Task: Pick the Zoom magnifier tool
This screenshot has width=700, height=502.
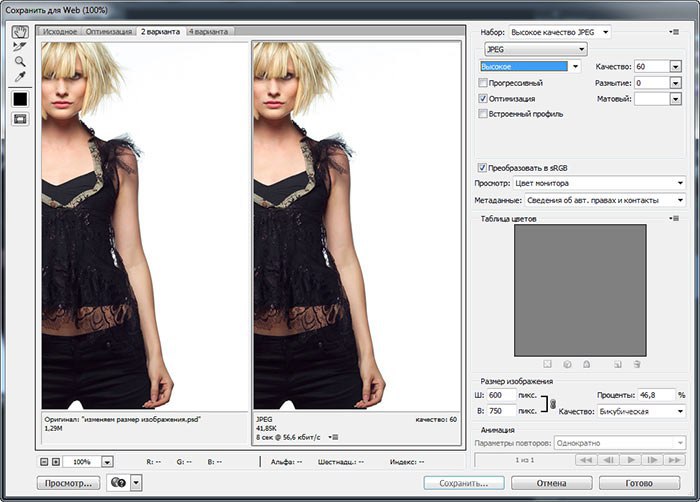Action: 19,61
